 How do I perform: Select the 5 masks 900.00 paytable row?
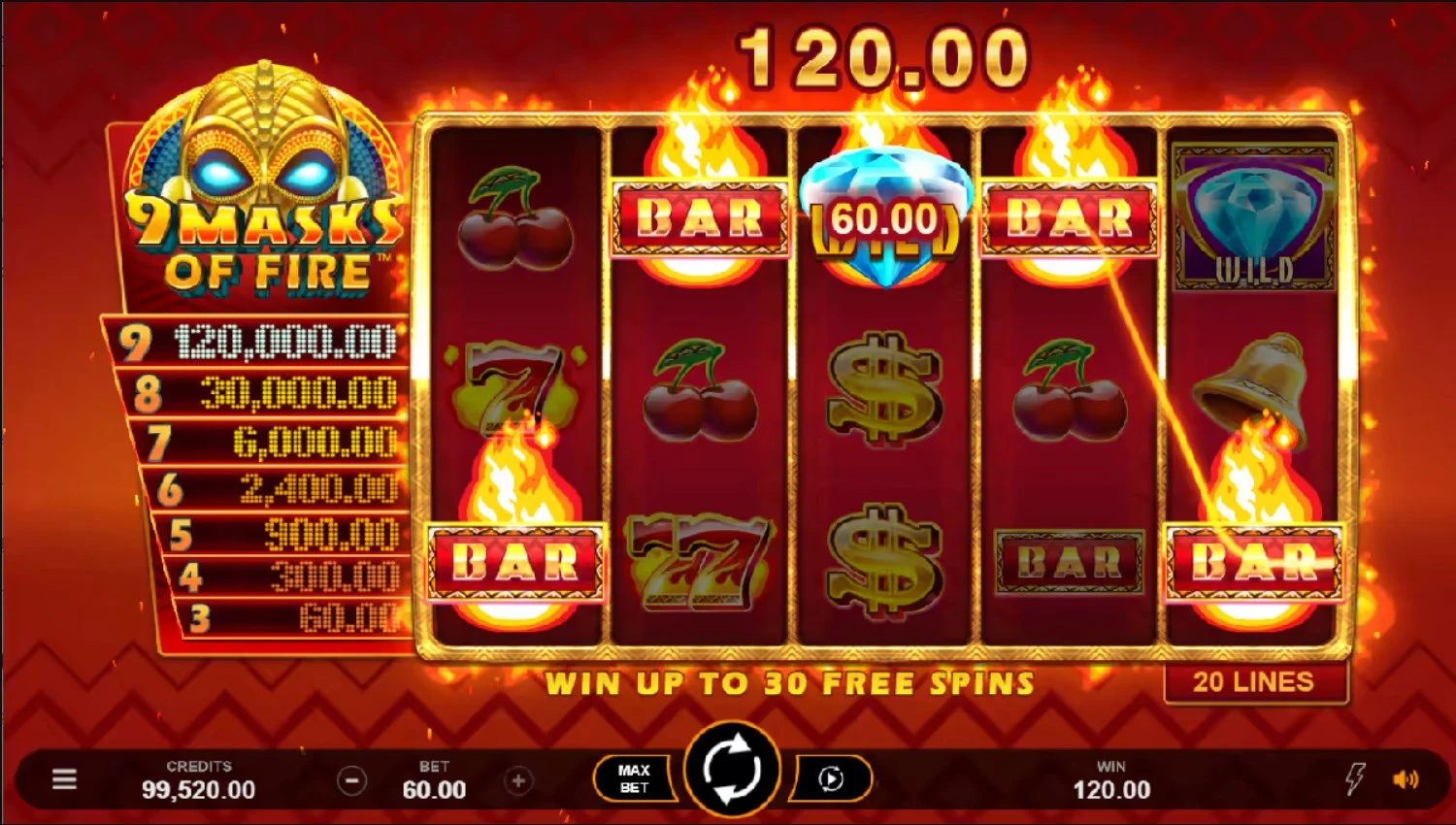tap(281, 534)
